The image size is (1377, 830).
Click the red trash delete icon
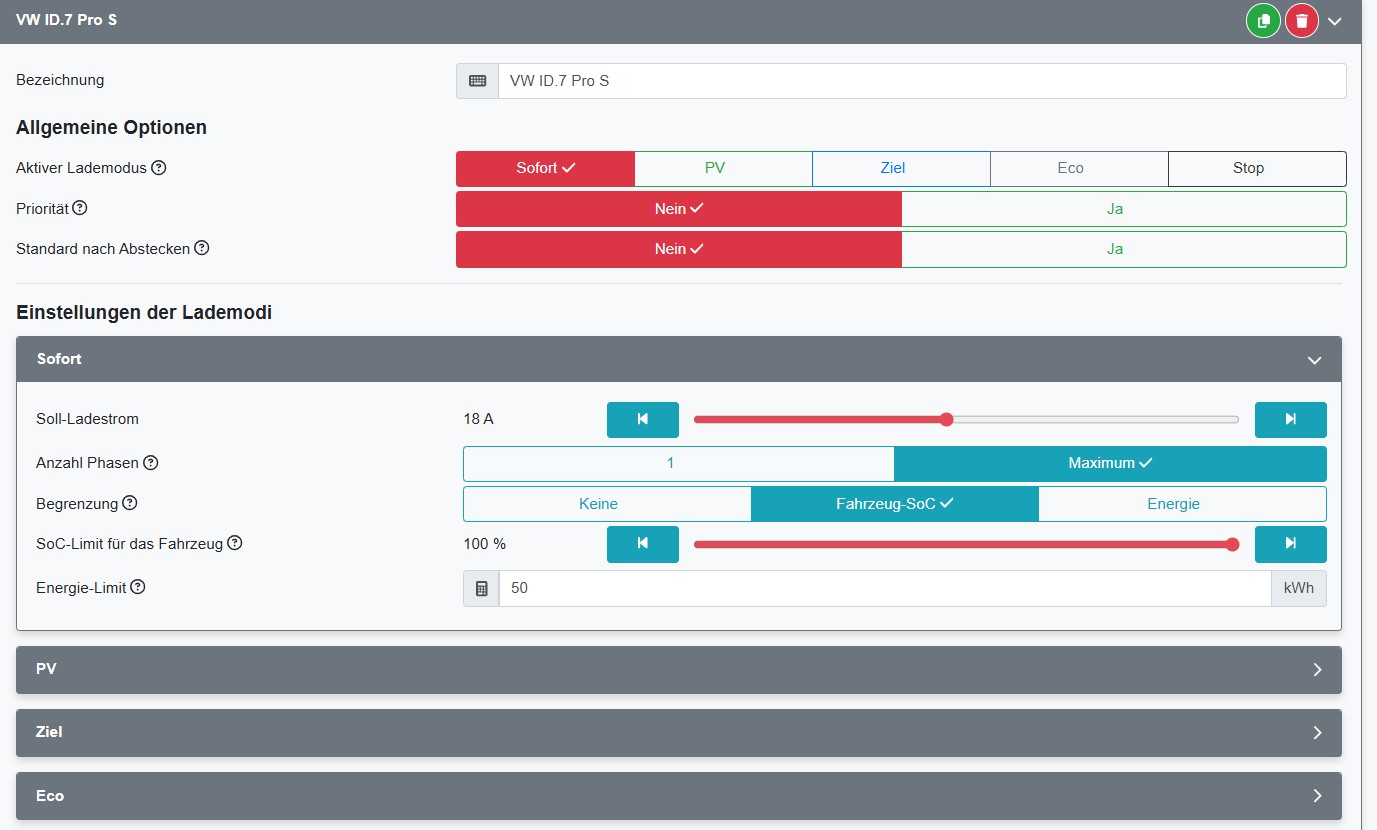tap(1301, 21)
